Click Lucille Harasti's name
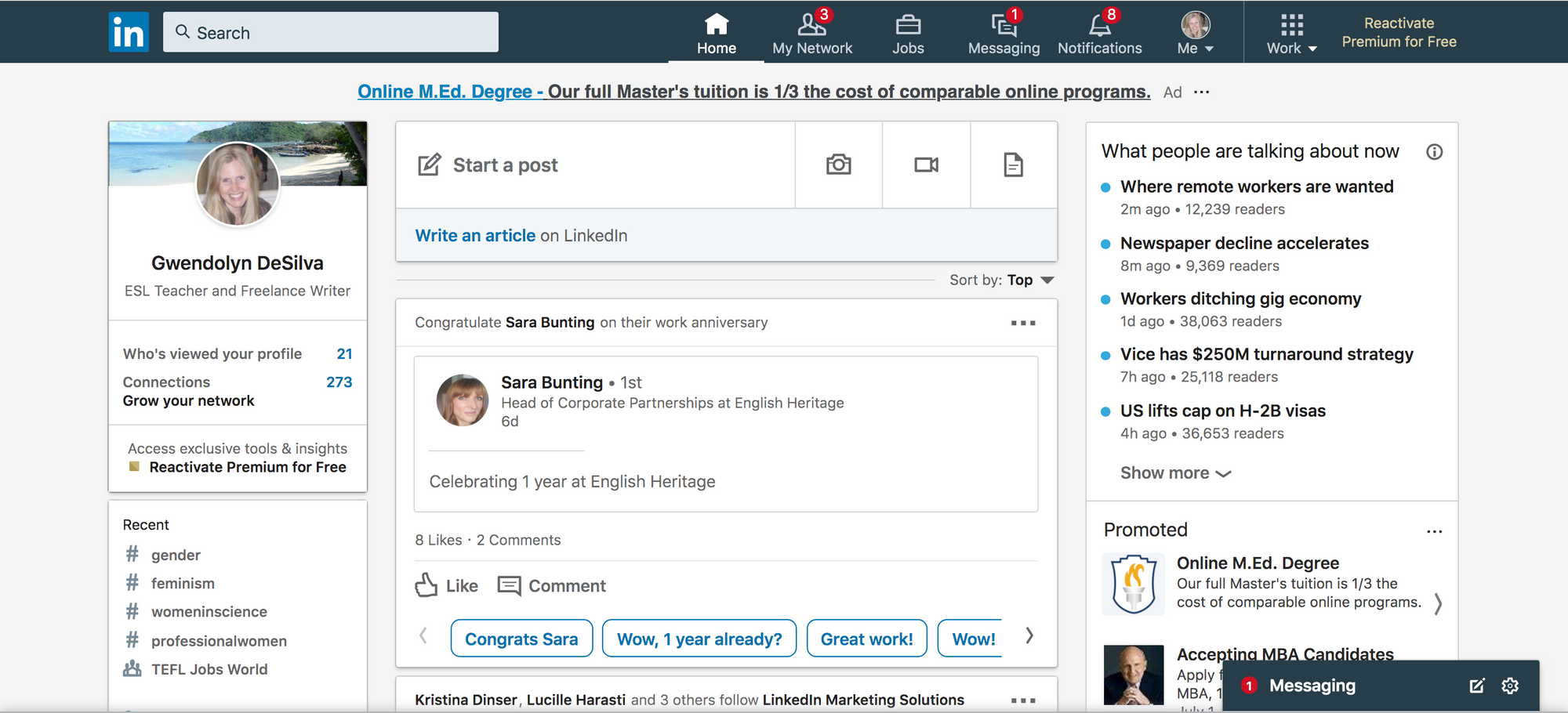 (575, 700)
